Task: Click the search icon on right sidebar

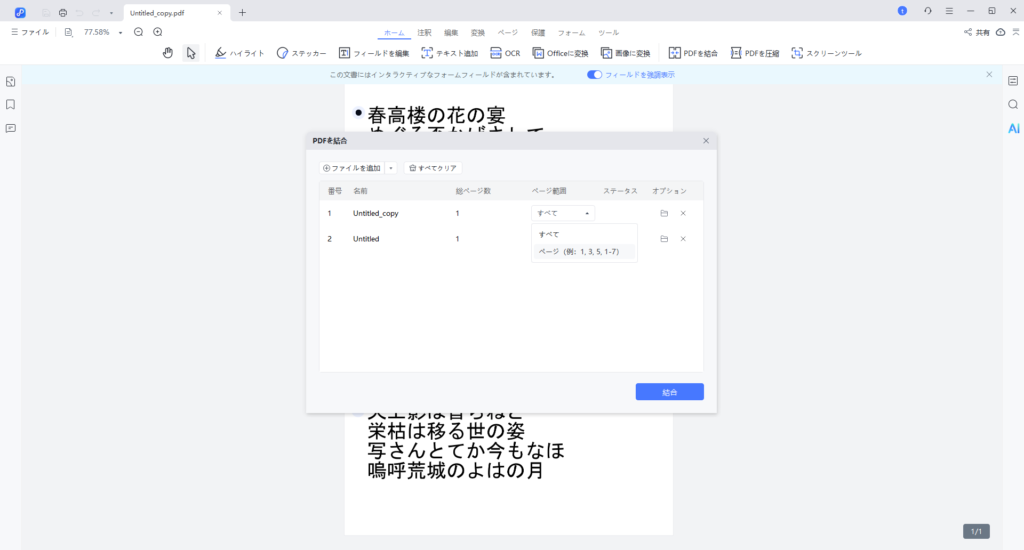Action: click(1013, 105)
